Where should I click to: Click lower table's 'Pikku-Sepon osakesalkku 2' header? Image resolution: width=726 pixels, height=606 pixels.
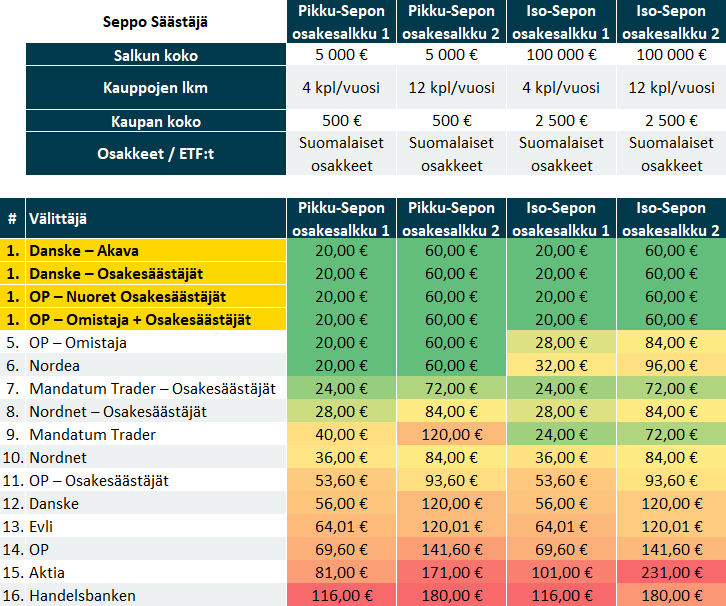[x=451, y=219]
